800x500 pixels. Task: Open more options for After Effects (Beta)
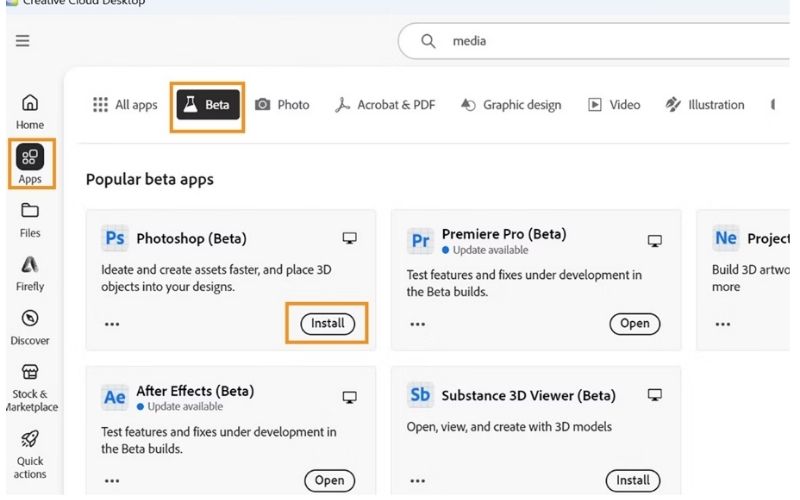pyautogui.click(x=112, y=481)
